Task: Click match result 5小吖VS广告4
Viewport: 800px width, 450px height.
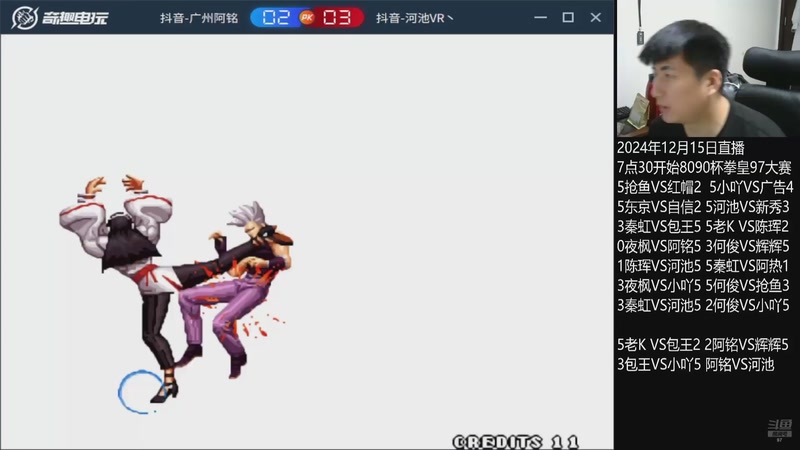Action: [x=751, y=187]
